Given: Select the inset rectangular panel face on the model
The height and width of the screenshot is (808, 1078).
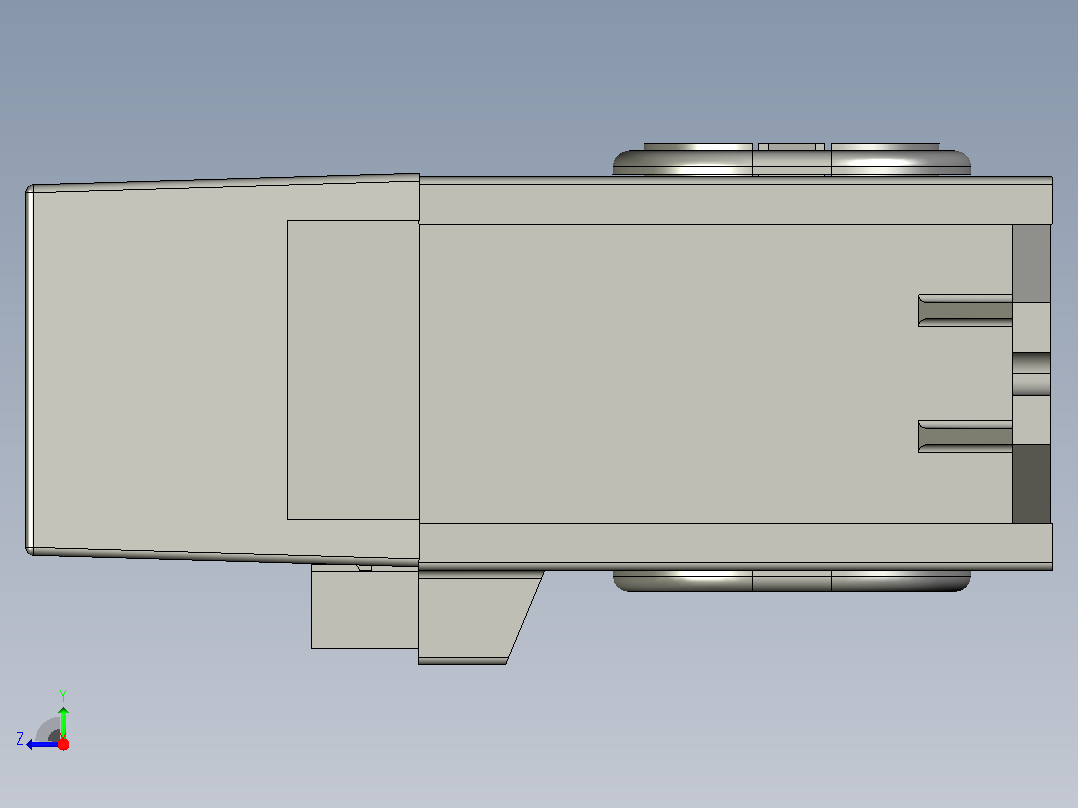Looking at the screenshot, I should click(x=353, y=370).
